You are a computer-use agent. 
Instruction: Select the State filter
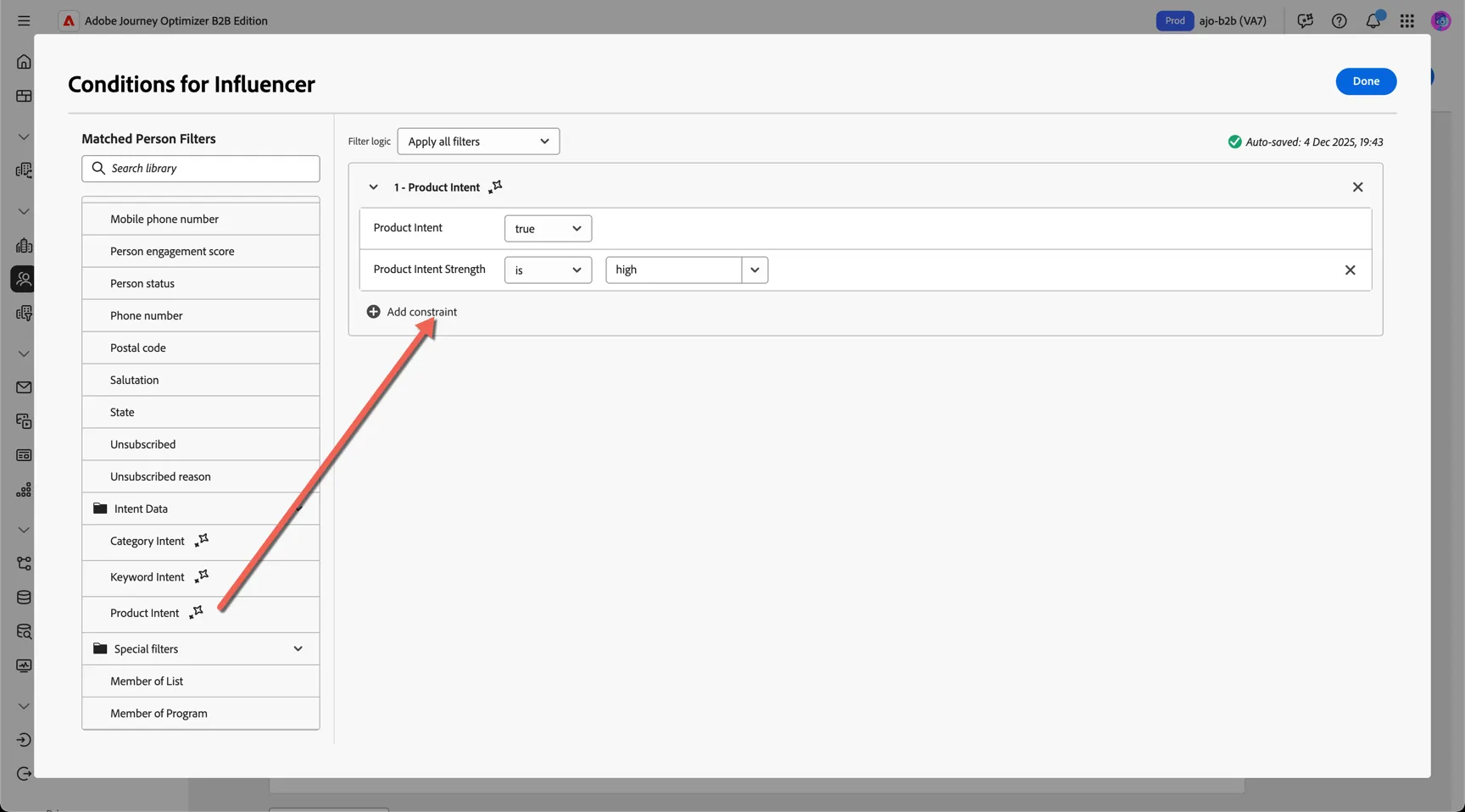click(201, 413)
